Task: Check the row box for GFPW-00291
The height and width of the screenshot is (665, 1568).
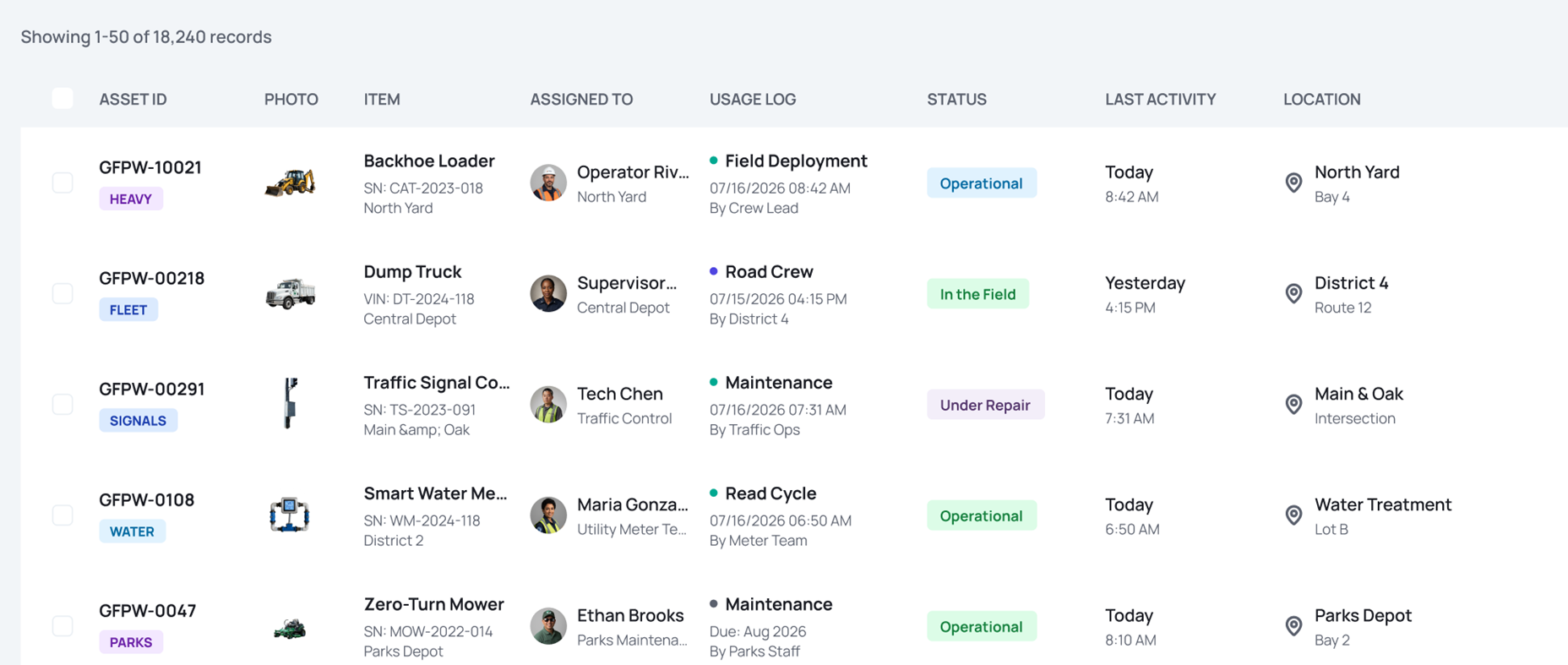Action: [63, 404]
